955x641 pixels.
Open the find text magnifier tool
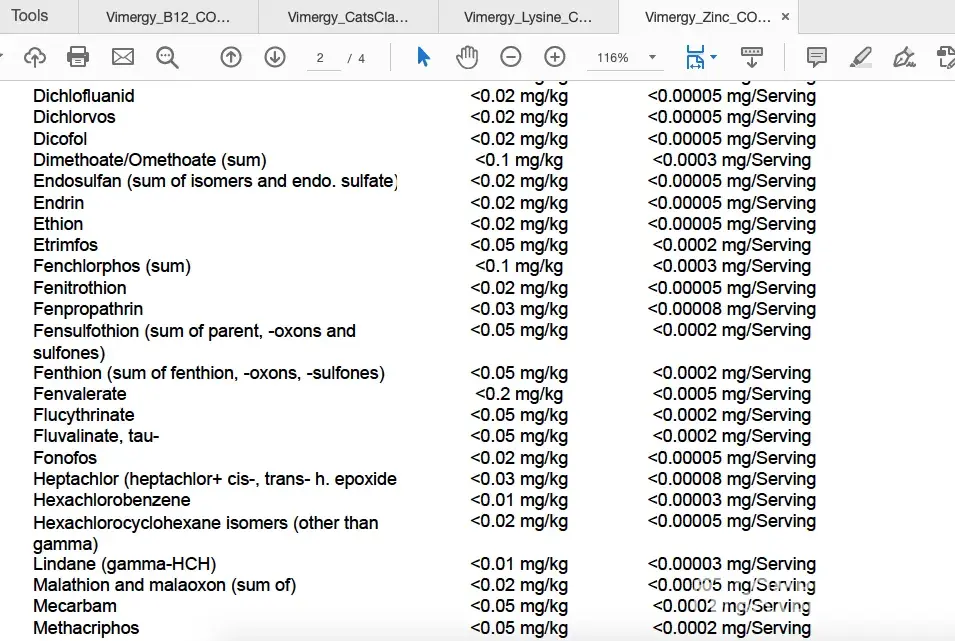pyautogui.click(x=167, y=58)
